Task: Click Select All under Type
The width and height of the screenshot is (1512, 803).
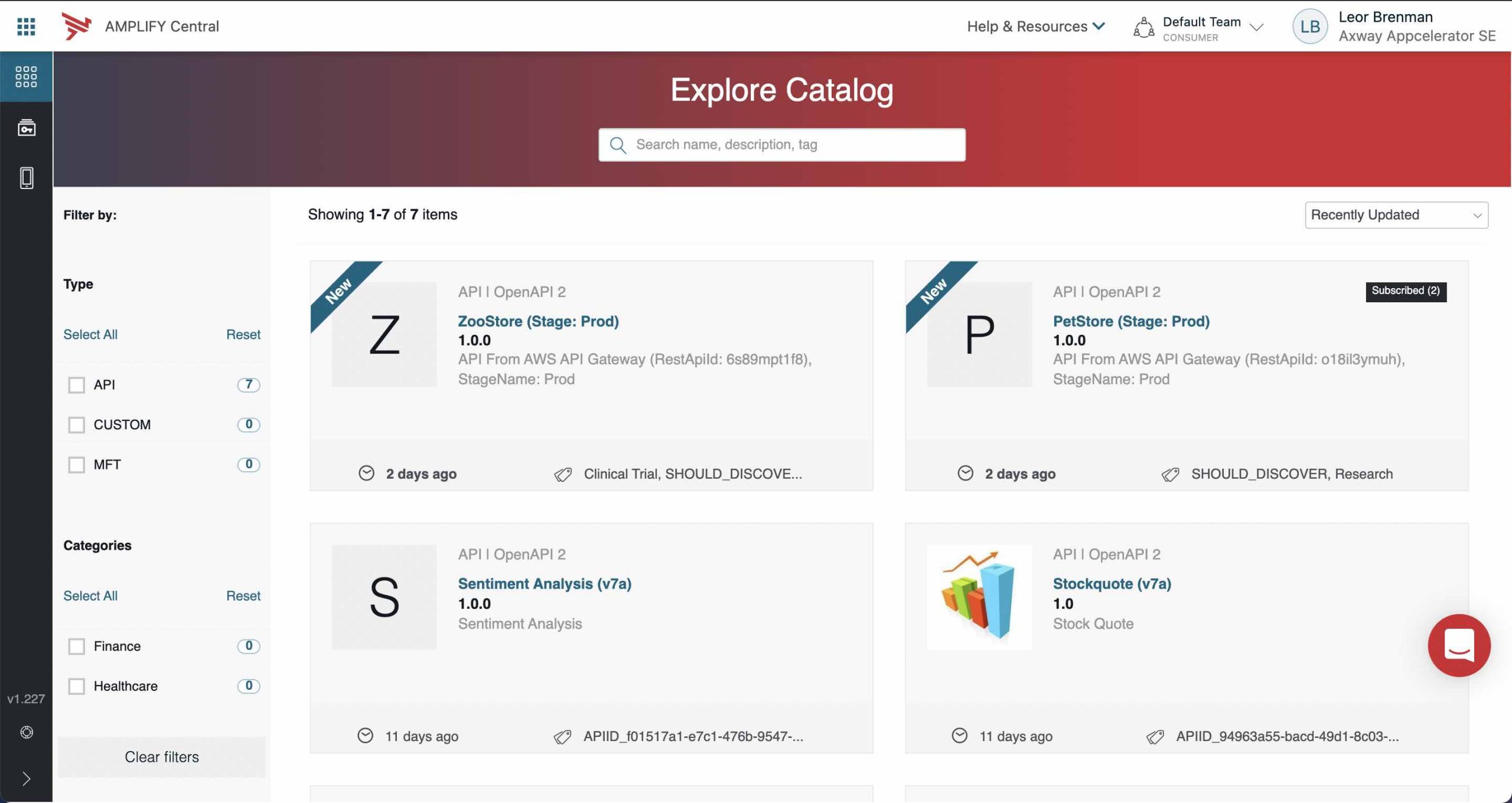Action: click(90, 334)
